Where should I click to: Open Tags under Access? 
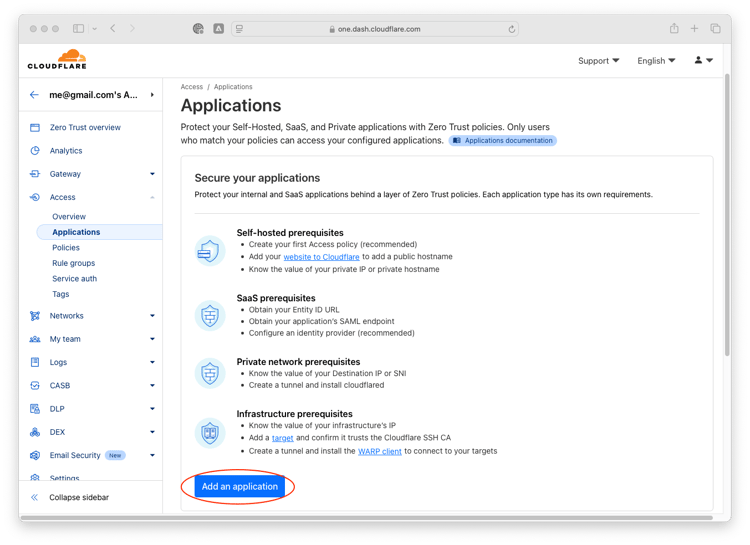(61, 294)
